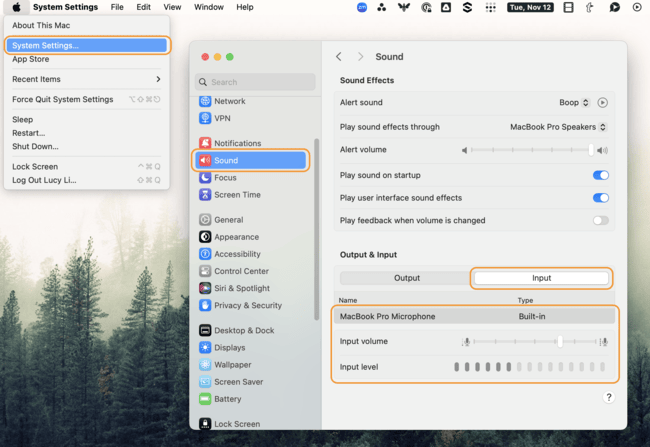Click the Privacy & Security hand icon

tap(205, 305)
